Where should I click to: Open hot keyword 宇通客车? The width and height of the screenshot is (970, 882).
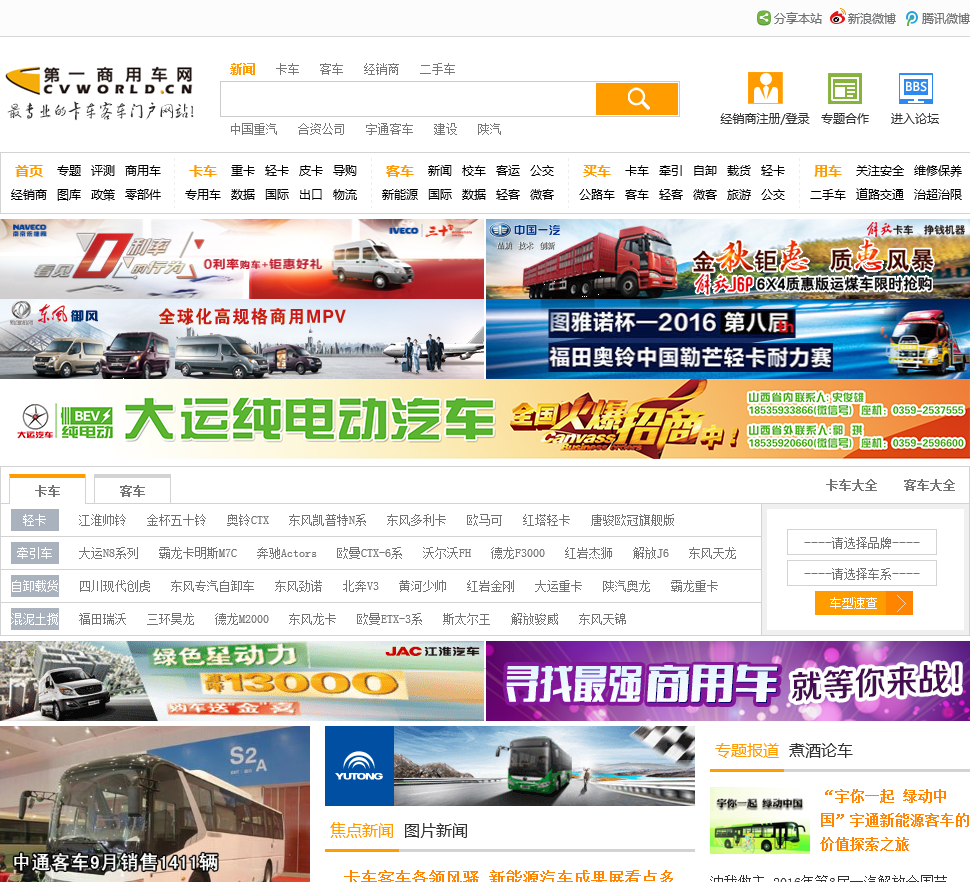(389, 129)
